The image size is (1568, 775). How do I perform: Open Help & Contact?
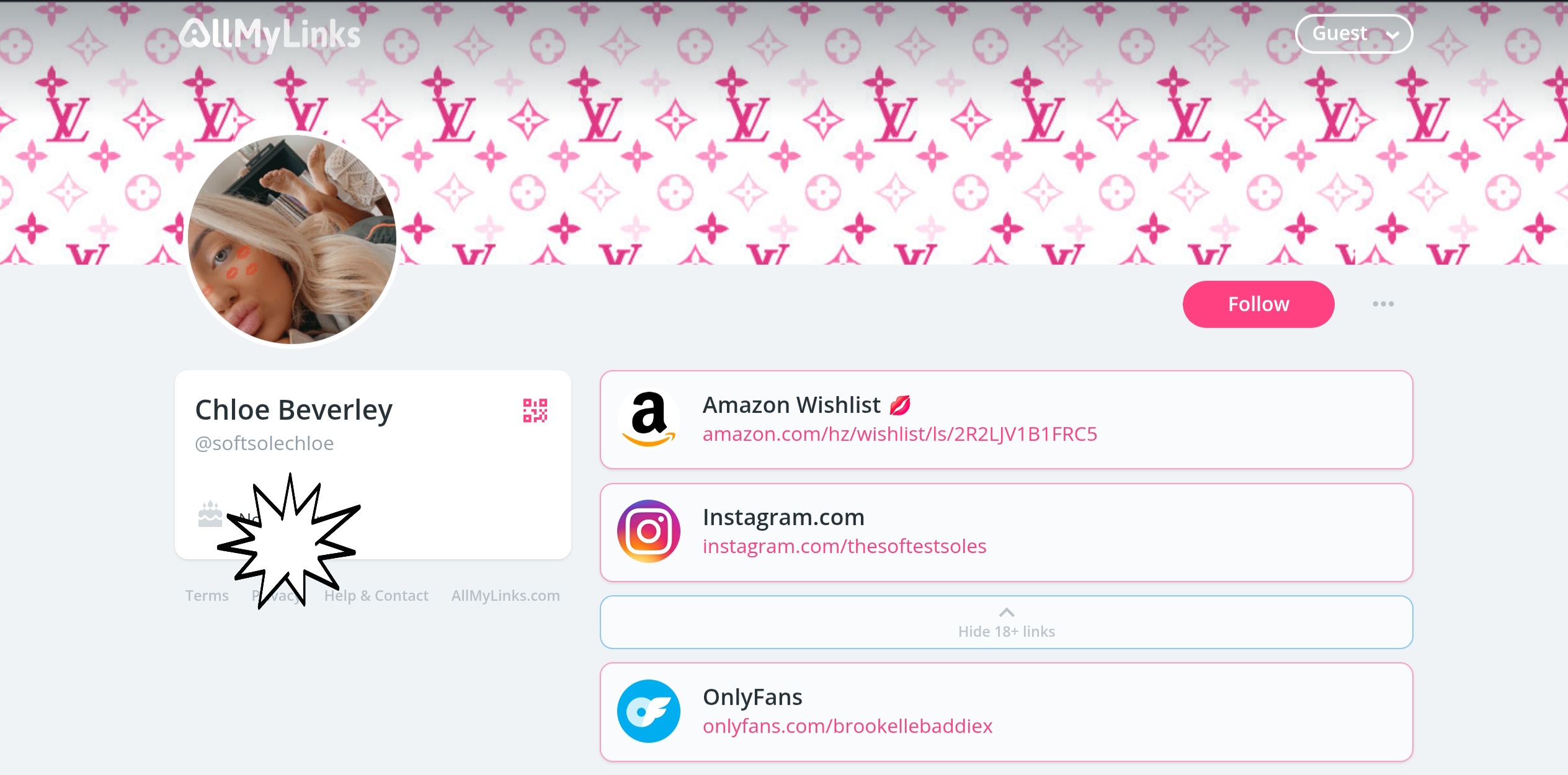[x=376, y=596]
